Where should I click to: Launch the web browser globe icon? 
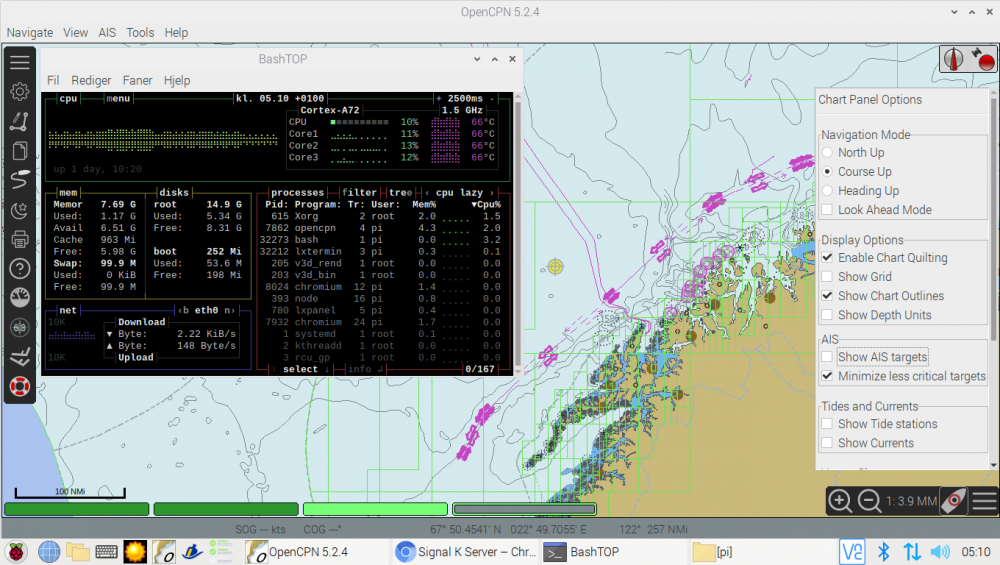48,552
